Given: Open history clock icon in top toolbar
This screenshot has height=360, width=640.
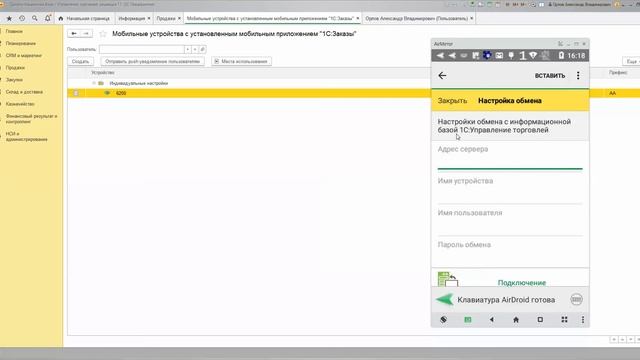Looking at the screenshot, I should [x=22, y=18].
